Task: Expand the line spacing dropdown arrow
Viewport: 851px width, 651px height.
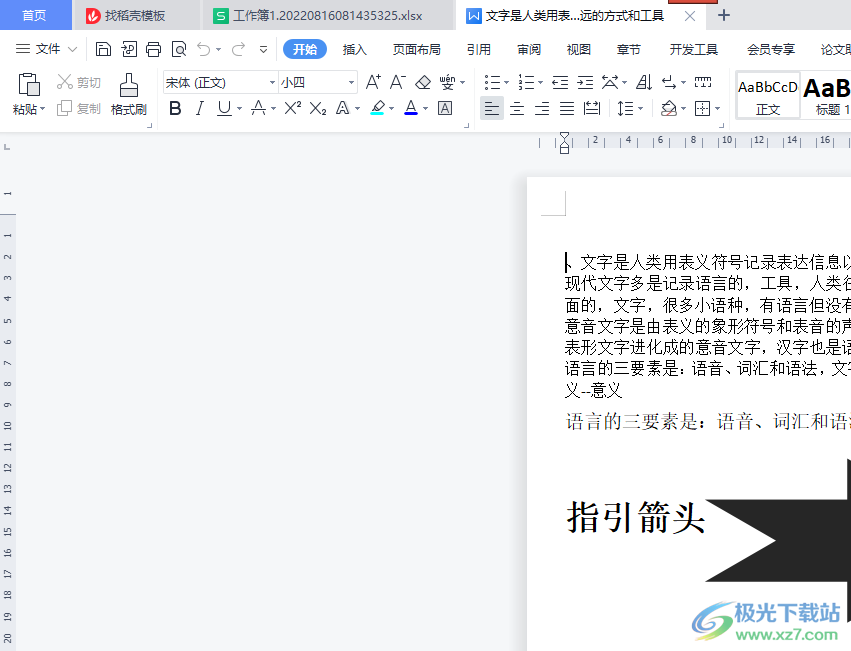Action: (641, 109)
